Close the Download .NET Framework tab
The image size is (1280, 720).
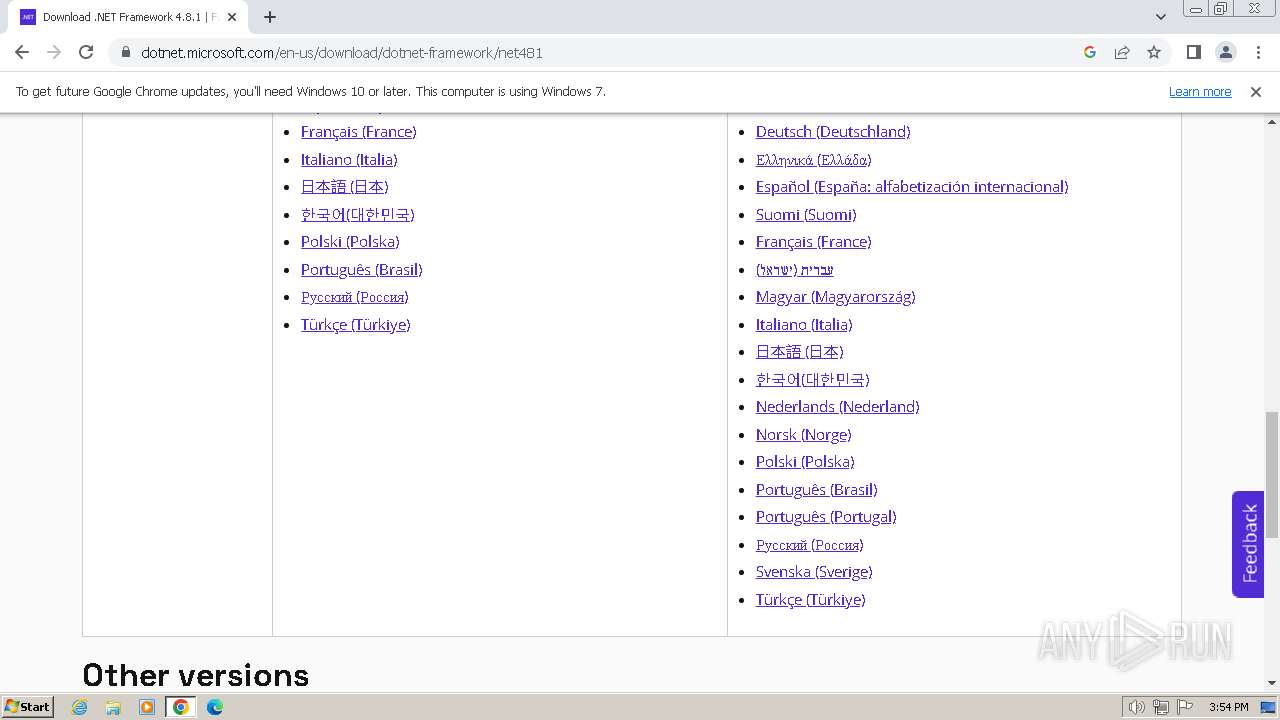click(231, 17)
